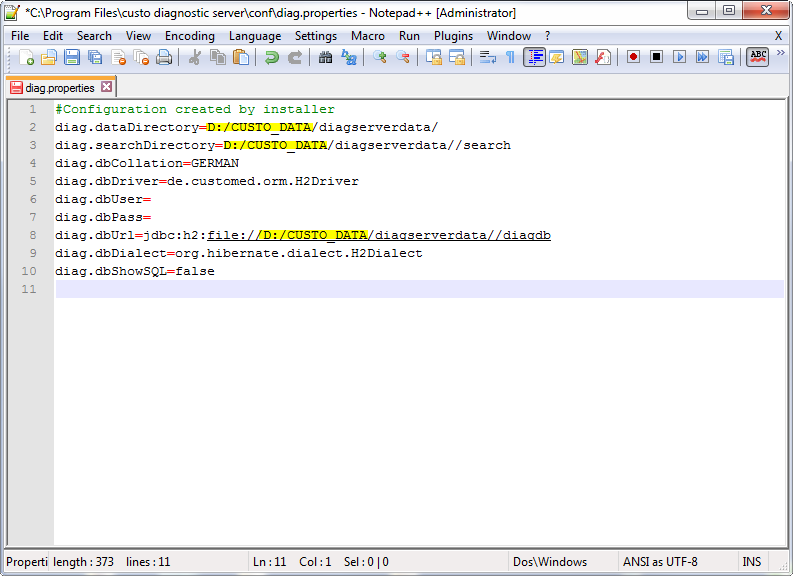This screenshot has width=793, height=576.
Task: Toggle Show All Characters pilcrow icon
Action: coord(510,57)
